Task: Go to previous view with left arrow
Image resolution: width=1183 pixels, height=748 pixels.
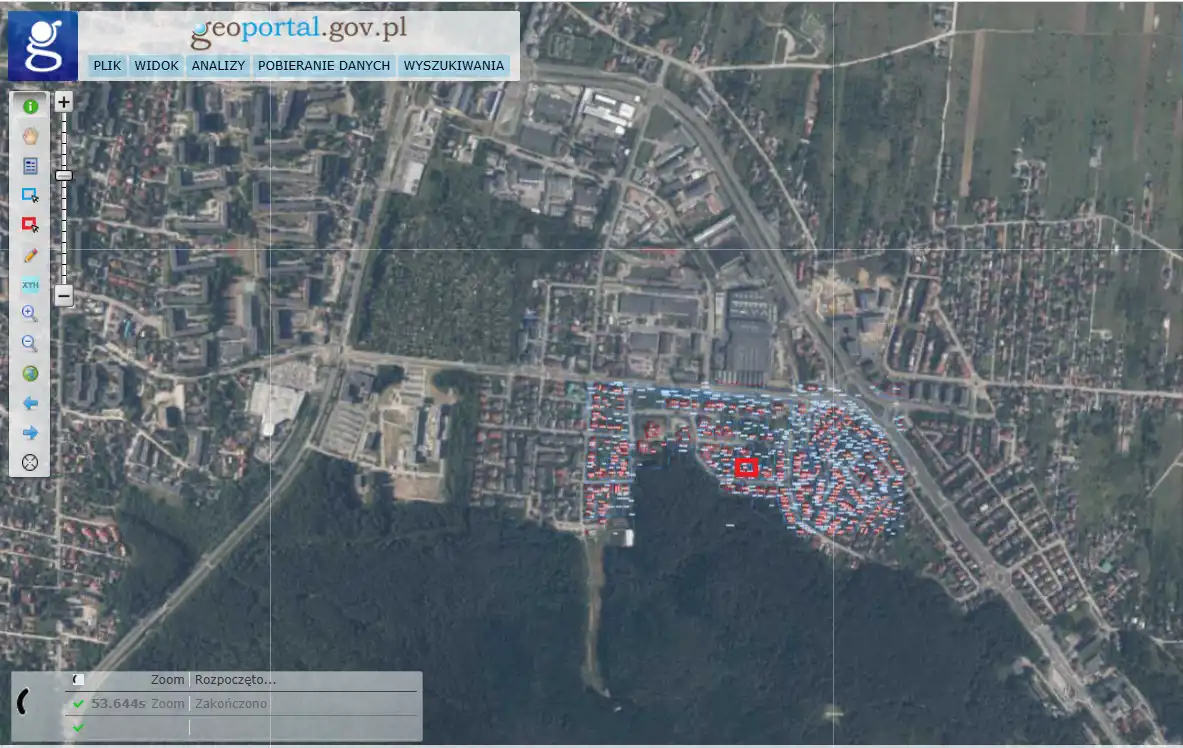Action: [x=30, y=403]
